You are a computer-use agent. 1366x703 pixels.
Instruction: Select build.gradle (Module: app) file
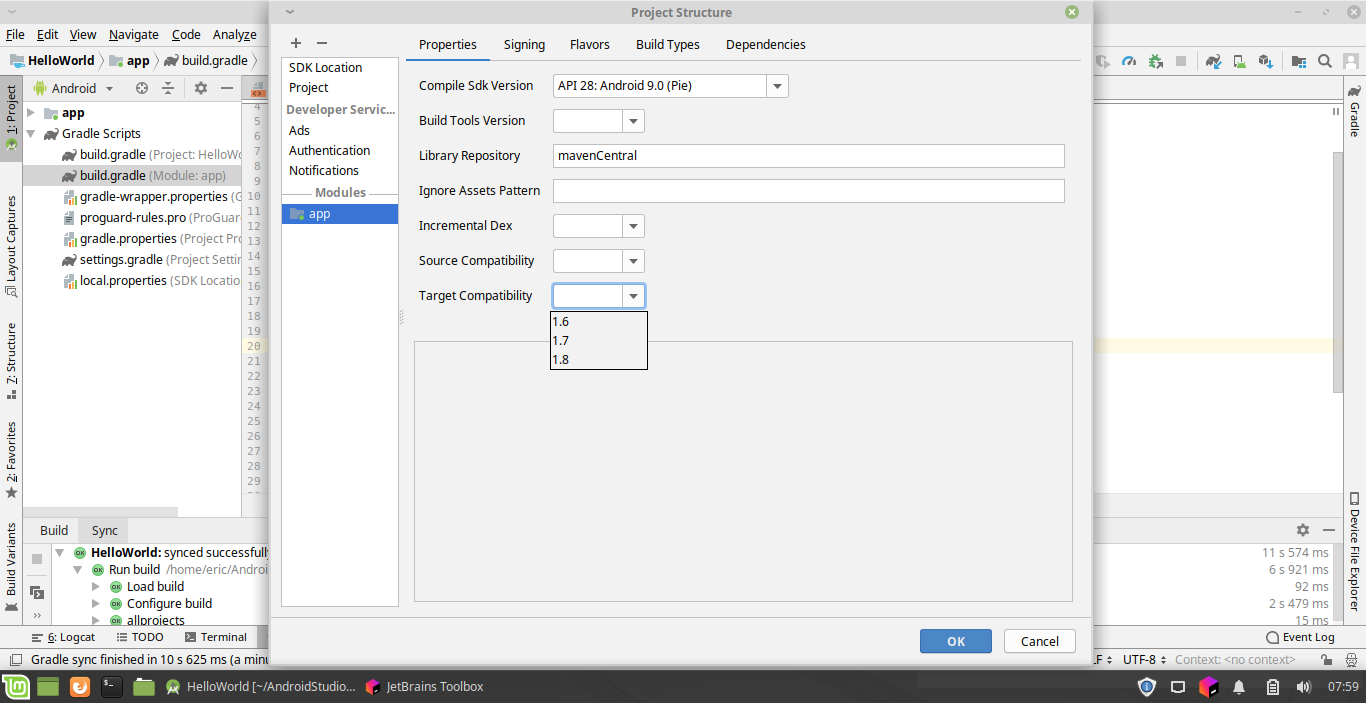pos(134,176)
